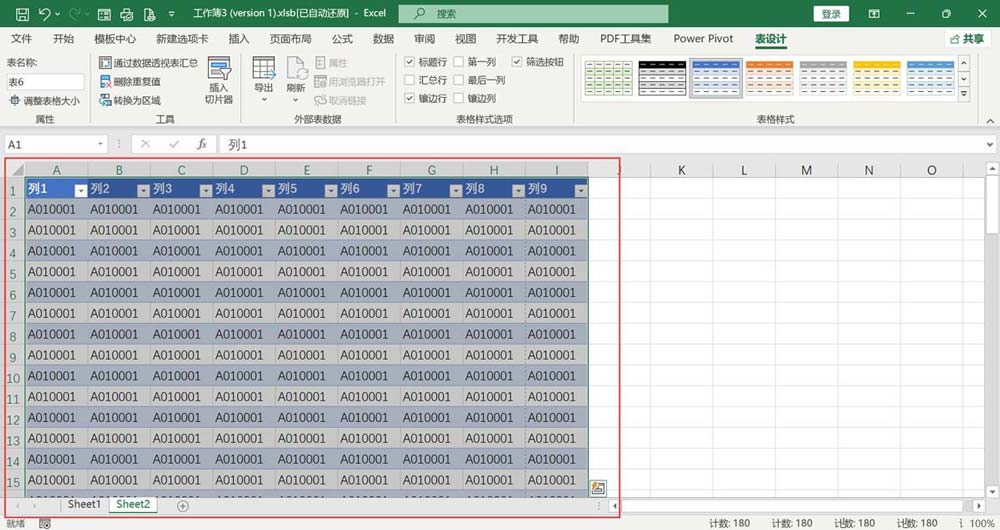Add a new sheet with plus icon

tap(182, 506)
